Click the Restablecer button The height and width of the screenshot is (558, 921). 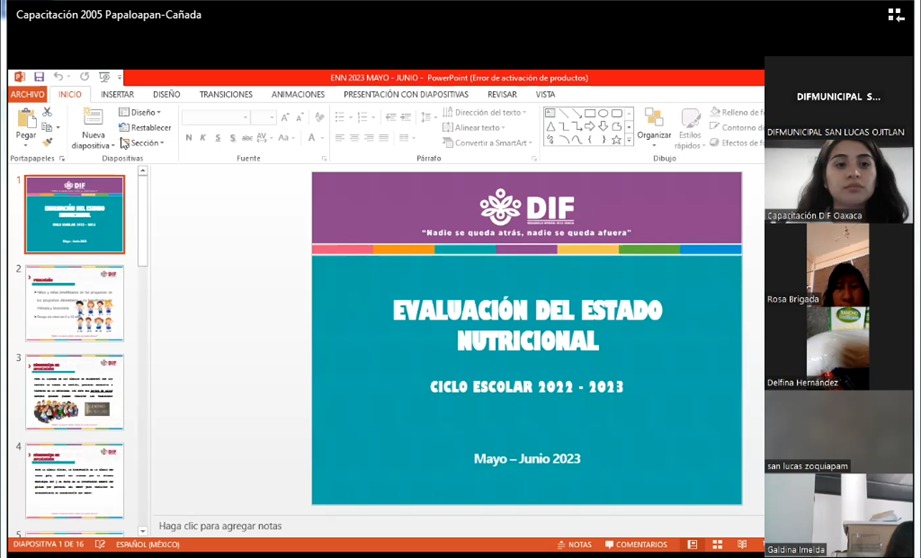[145, 127]
